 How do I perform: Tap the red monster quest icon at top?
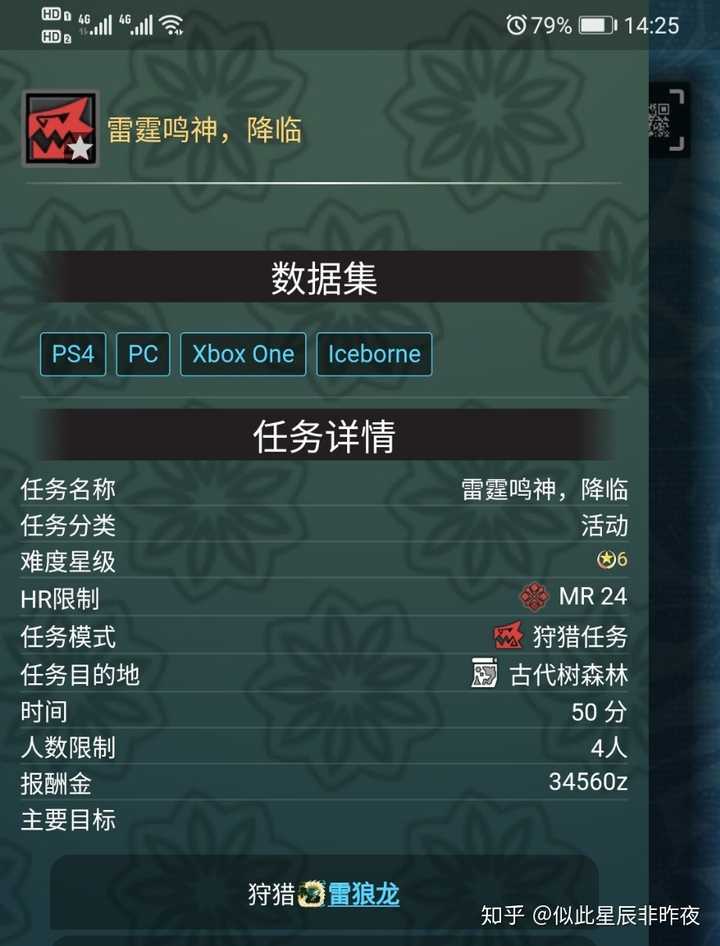[x=60, y=129]
